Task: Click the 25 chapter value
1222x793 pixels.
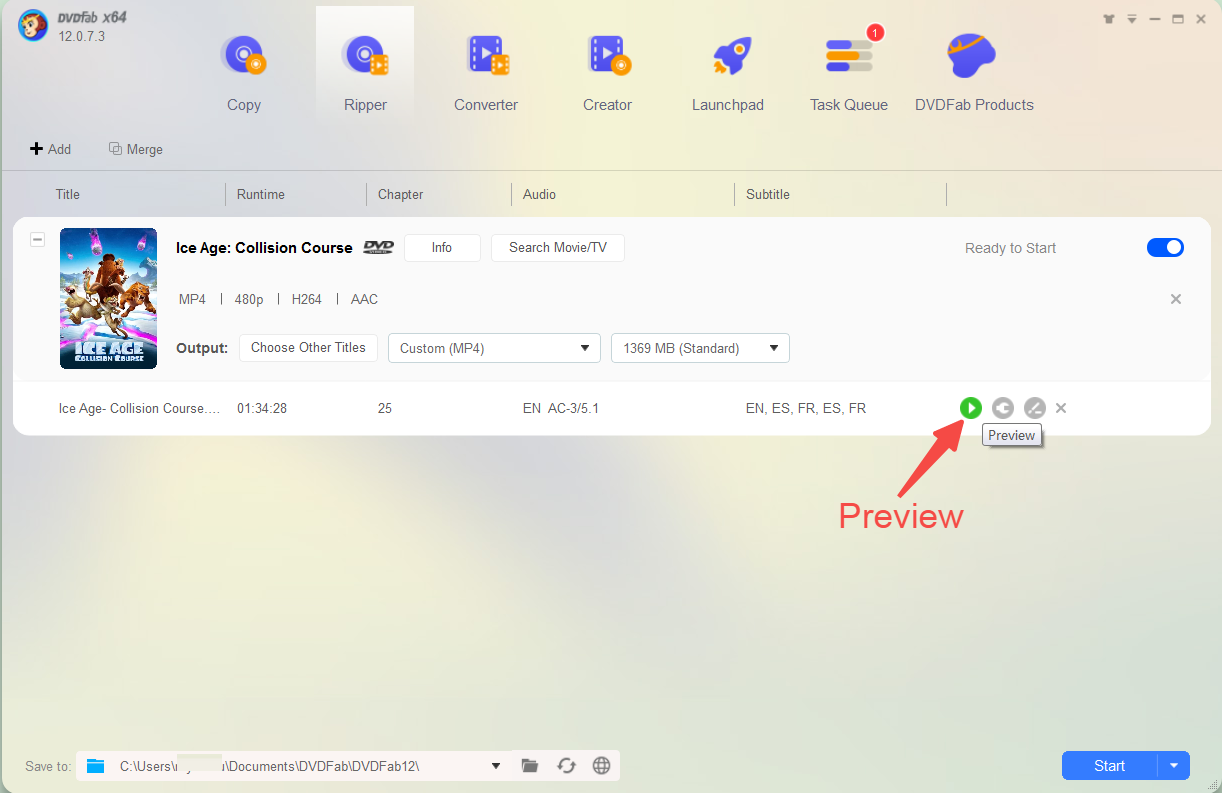Action: coord(385,408)
